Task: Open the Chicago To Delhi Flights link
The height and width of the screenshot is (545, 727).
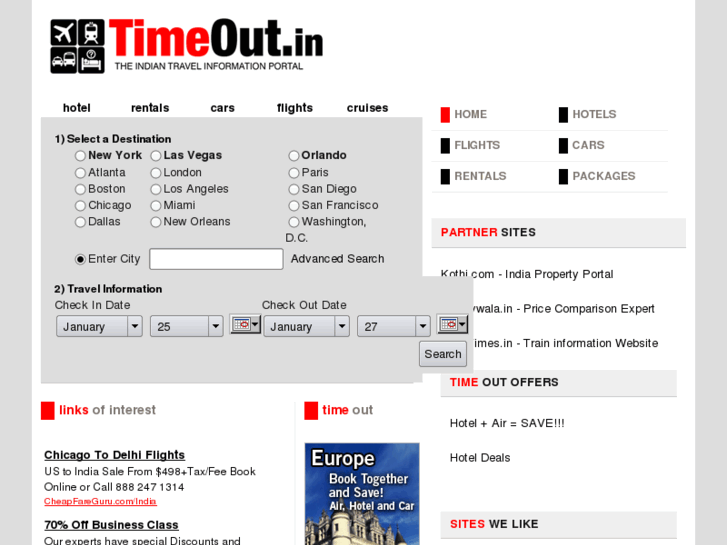Action: coord(115,455)
